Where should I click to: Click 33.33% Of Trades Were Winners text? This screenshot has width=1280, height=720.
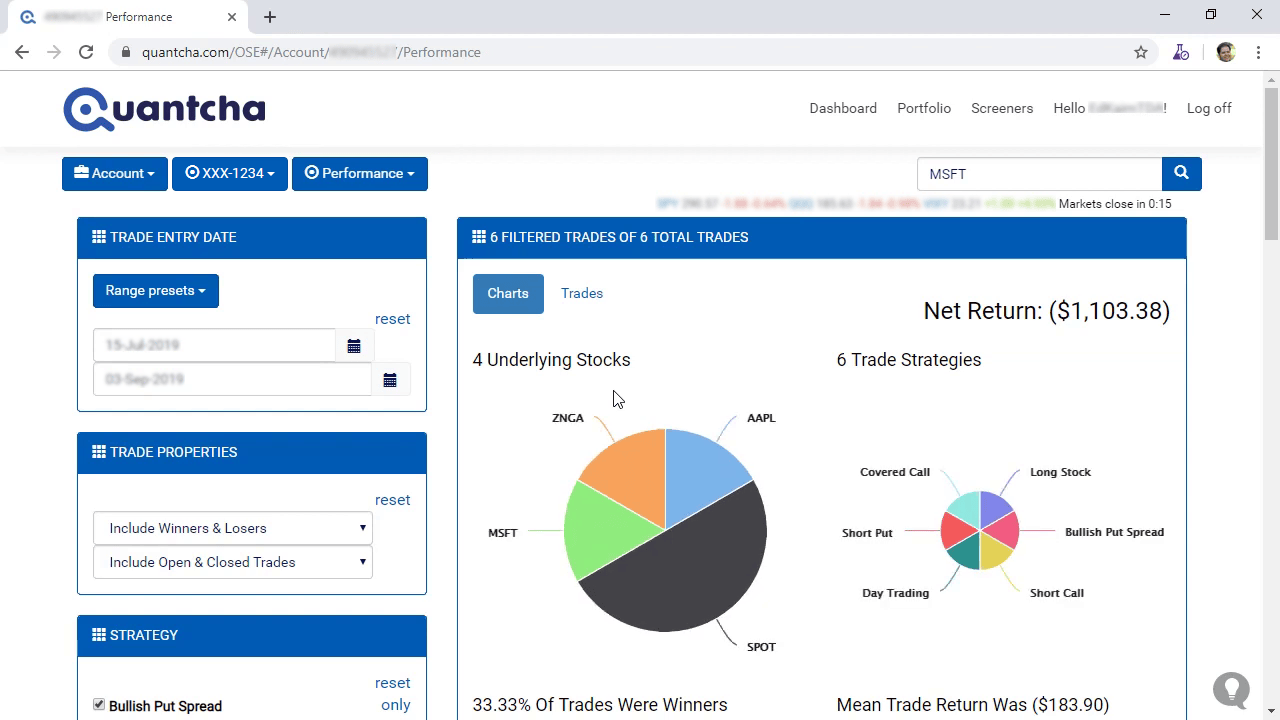coord(600,705)
